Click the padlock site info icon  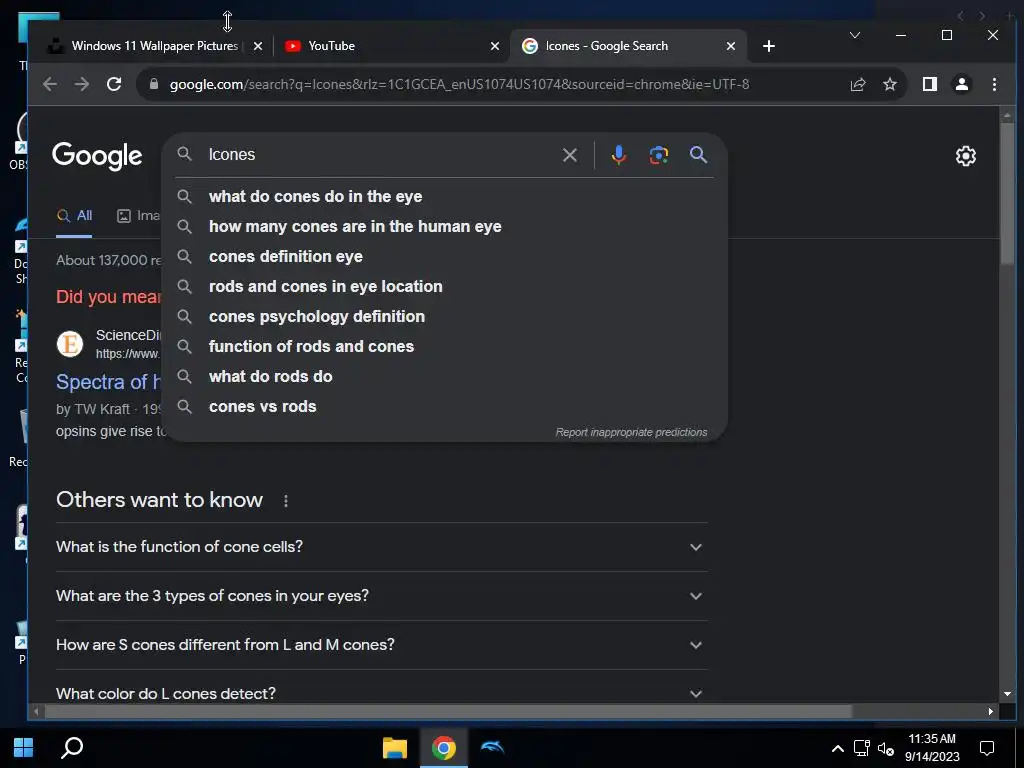[x=154, y=84]
